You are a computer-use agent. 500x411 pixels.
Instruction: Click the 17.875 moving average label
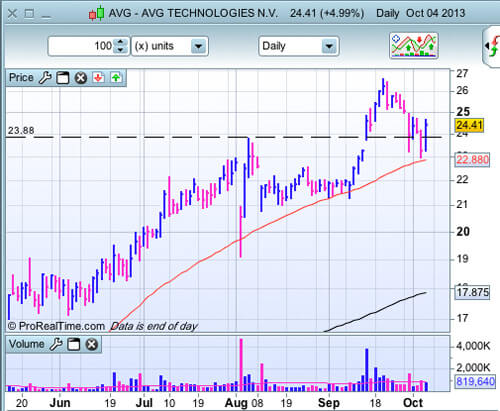pyautogui.click(x=472, y=292)
